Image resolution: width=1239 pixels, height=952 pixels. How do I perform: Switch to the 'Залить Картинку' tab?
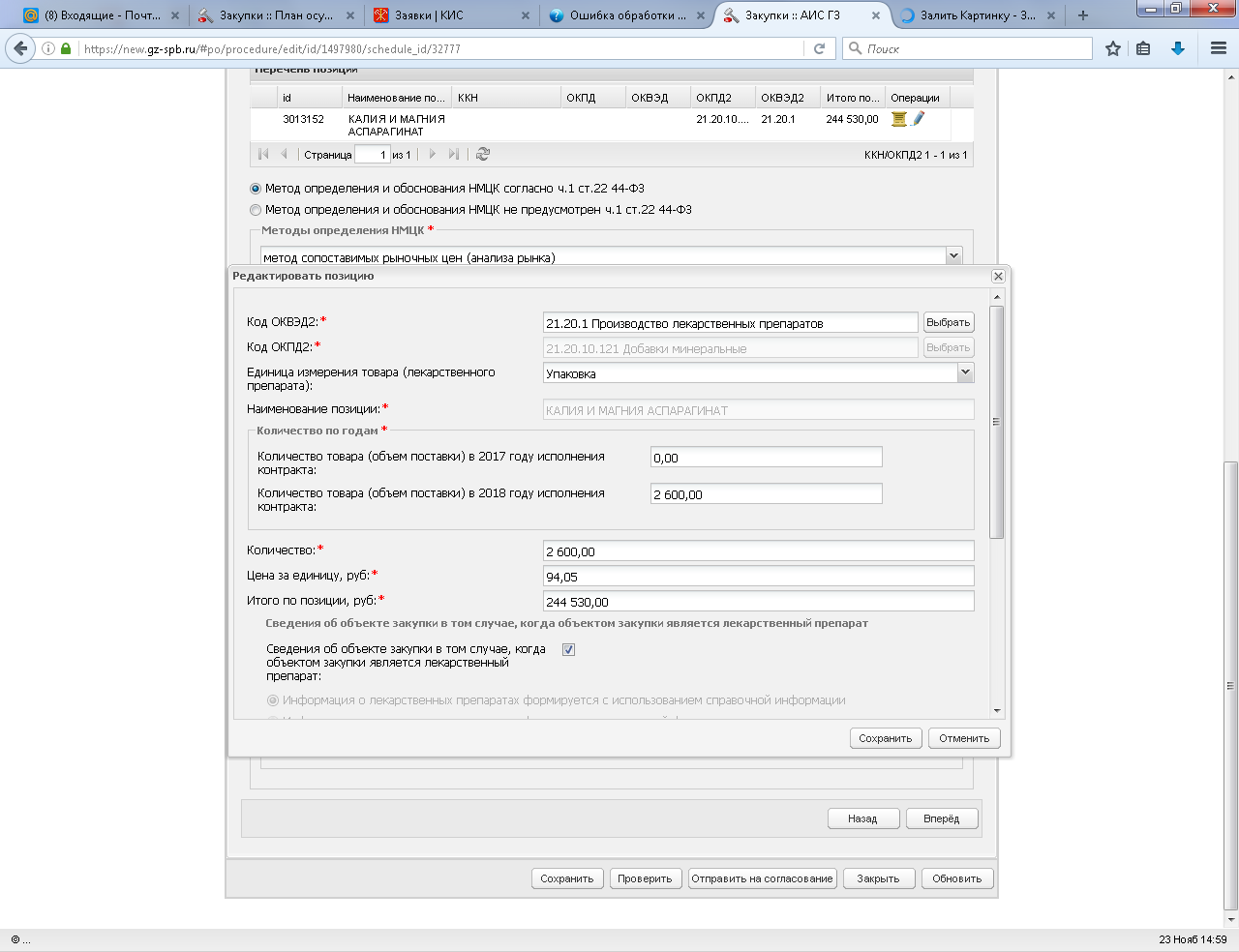click(978, 15)
